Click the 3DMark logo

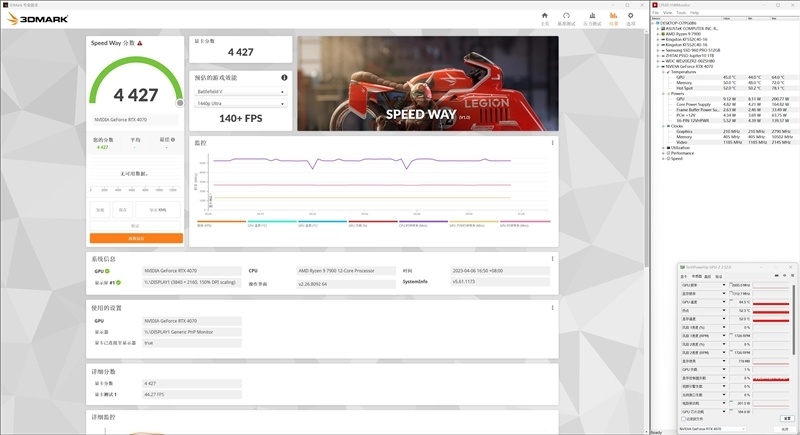pyautogui.click(x=37, y=19)
